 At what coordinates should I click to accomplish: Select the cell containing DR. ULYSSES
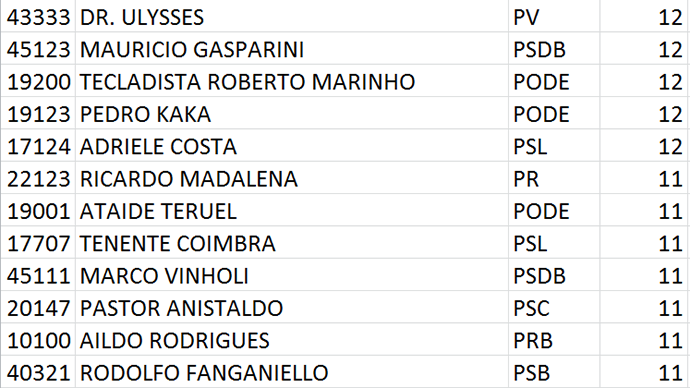(292, 17)
